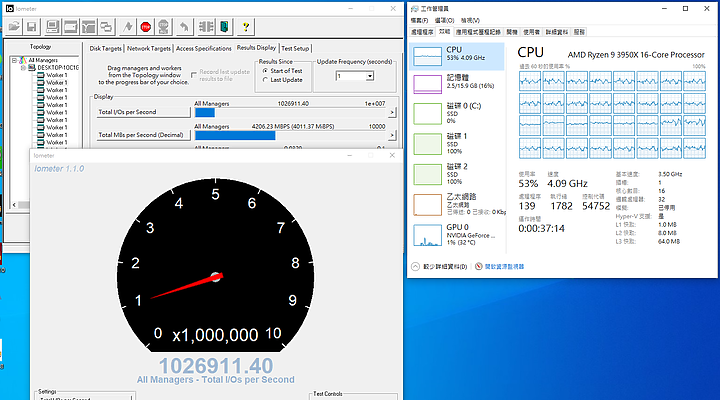Open the Disk Targets tab

click(x=106, y=48)
